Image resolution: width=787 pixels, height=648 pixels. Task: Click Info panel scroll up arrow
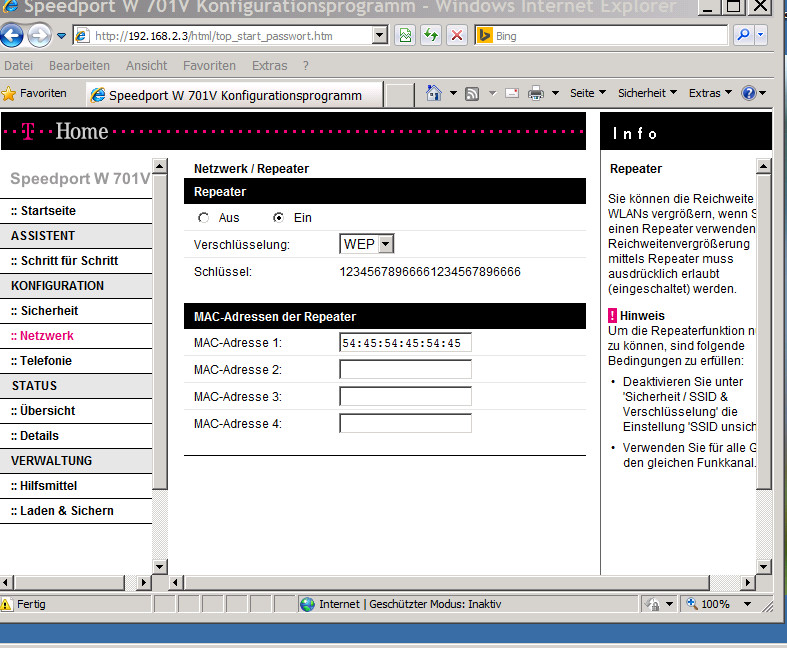point(763,166)
